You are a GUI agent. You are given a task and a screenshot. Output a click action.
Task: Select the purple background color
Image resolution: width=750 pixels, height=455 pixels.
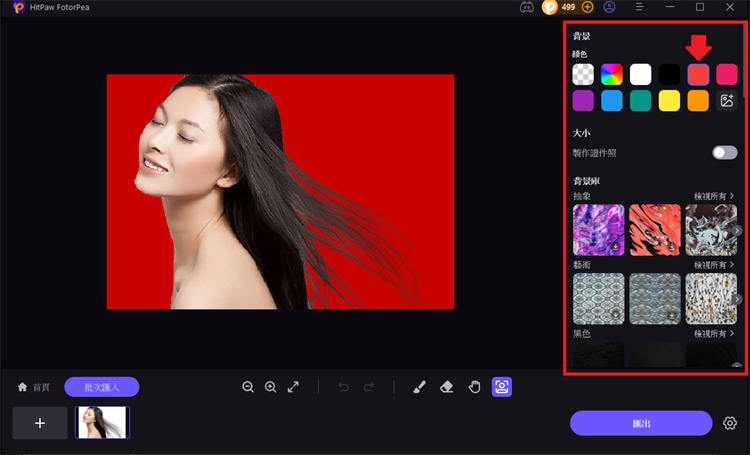click(x=583, y=101)
